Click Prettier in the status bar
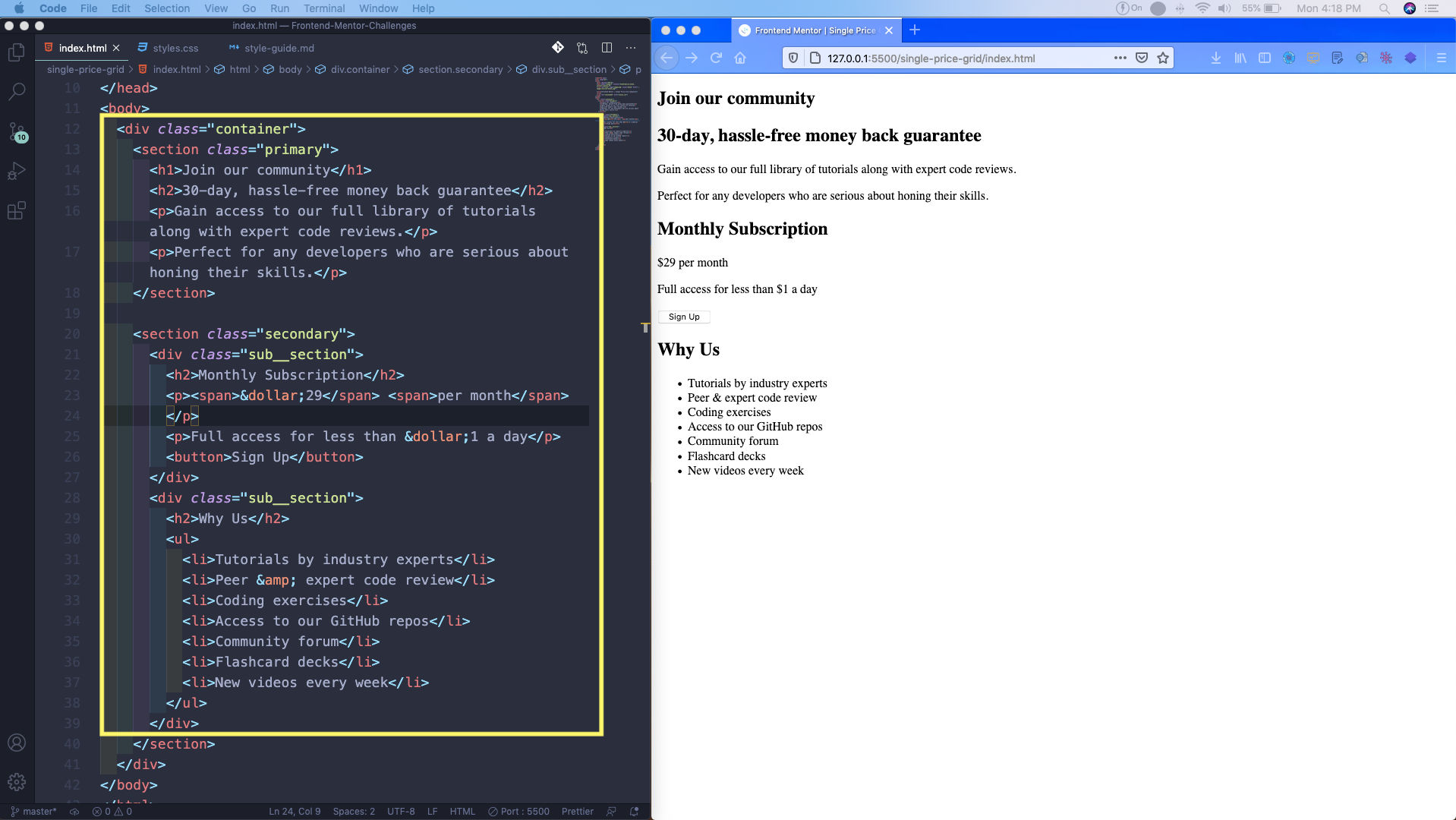Viewport: 1456px width, 820px height. point(577,812)
